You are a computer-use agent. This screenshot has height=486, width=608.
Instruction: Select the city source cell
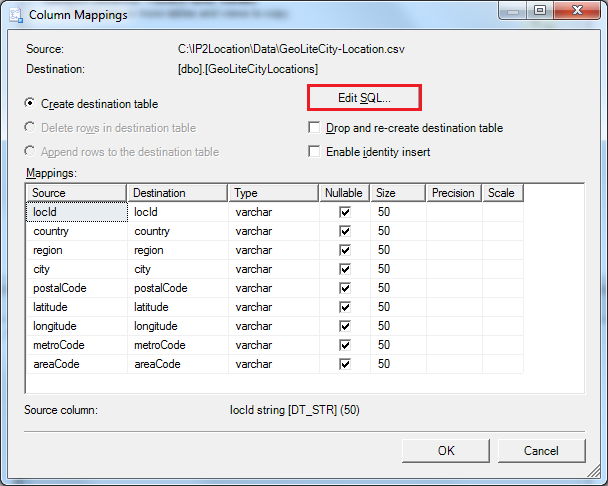pyautogui.click(x=77, y=269)
